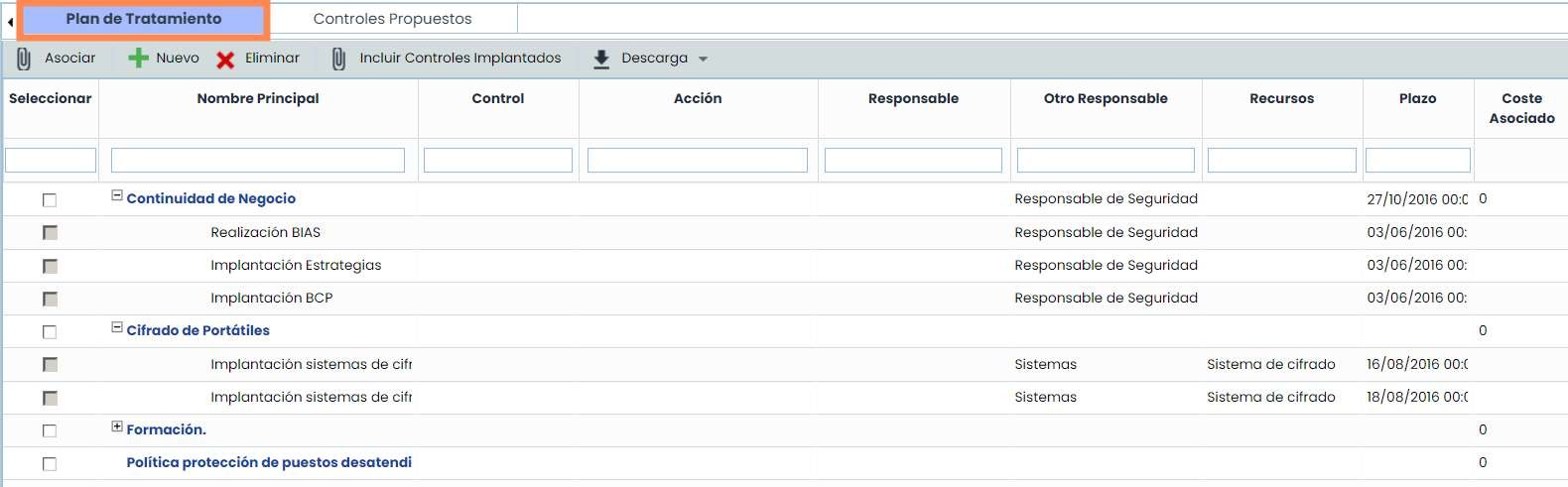This screenshot has width=1568, height=487.
Task: Click the green plus Nuevo icon
Action: 139,59
